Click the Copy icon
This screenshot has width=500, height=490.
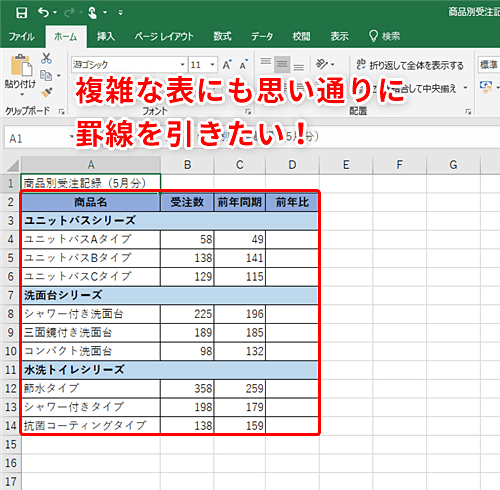(46, 76)
